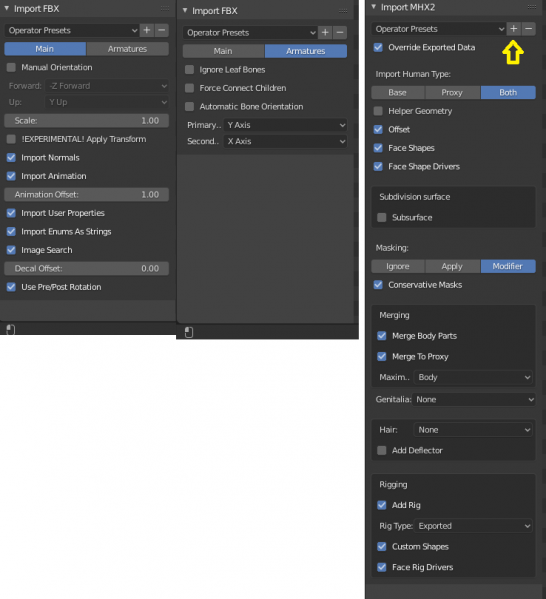
Task: Open the Forward axis dropdown
Action: pyautogui.click(x=107, y=86)
